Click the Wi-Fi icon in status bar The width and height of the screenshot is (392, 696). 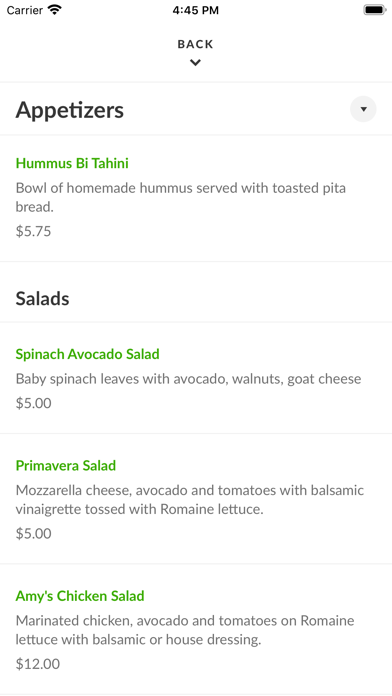[55, 10]
